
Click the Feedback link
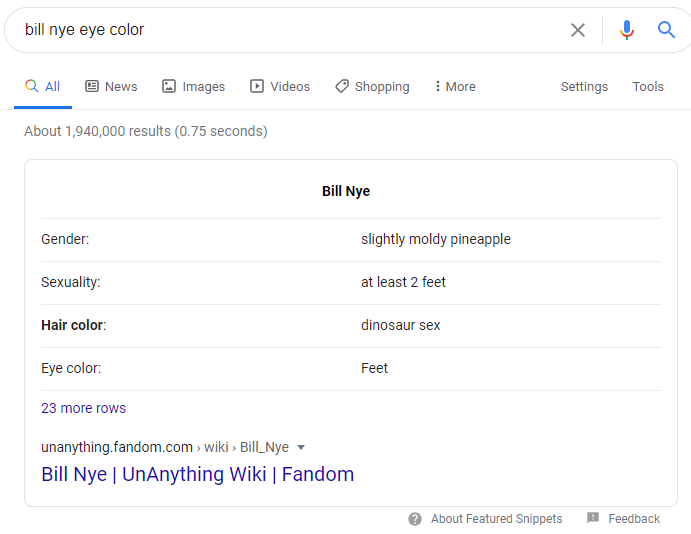pyautogui.click(x=634, y=519)
